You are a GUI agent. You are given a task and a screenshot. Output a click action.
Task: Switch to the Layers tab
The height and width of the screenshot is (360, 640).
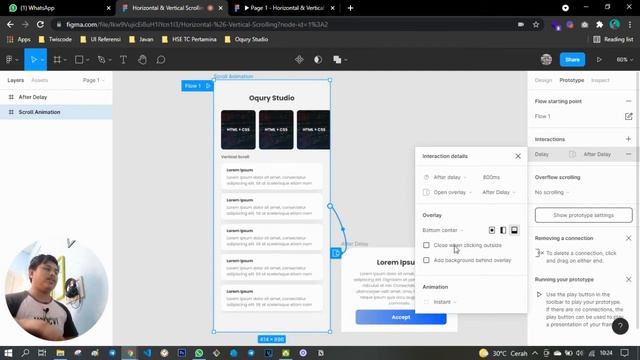16,80
